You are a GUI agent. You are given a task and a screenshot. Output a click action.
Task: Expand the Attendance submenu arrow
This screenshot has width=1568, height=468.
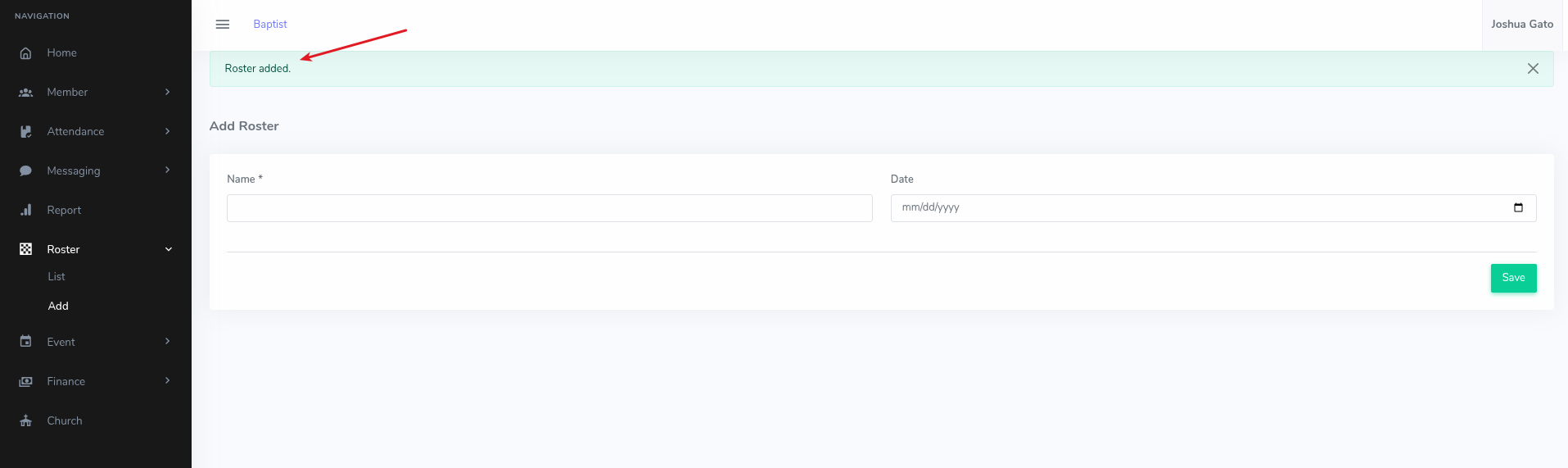(168, 131)
